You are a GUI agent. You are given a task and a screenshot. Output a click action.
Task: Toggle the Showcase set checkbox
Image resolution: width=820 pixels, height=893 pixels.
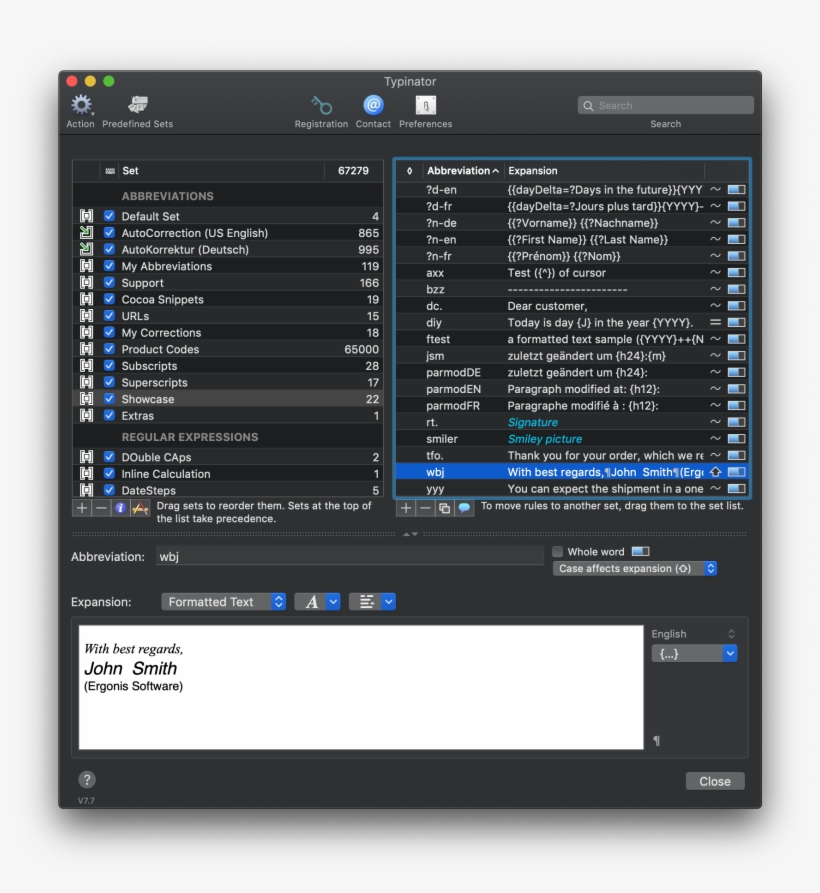(109, 399)
